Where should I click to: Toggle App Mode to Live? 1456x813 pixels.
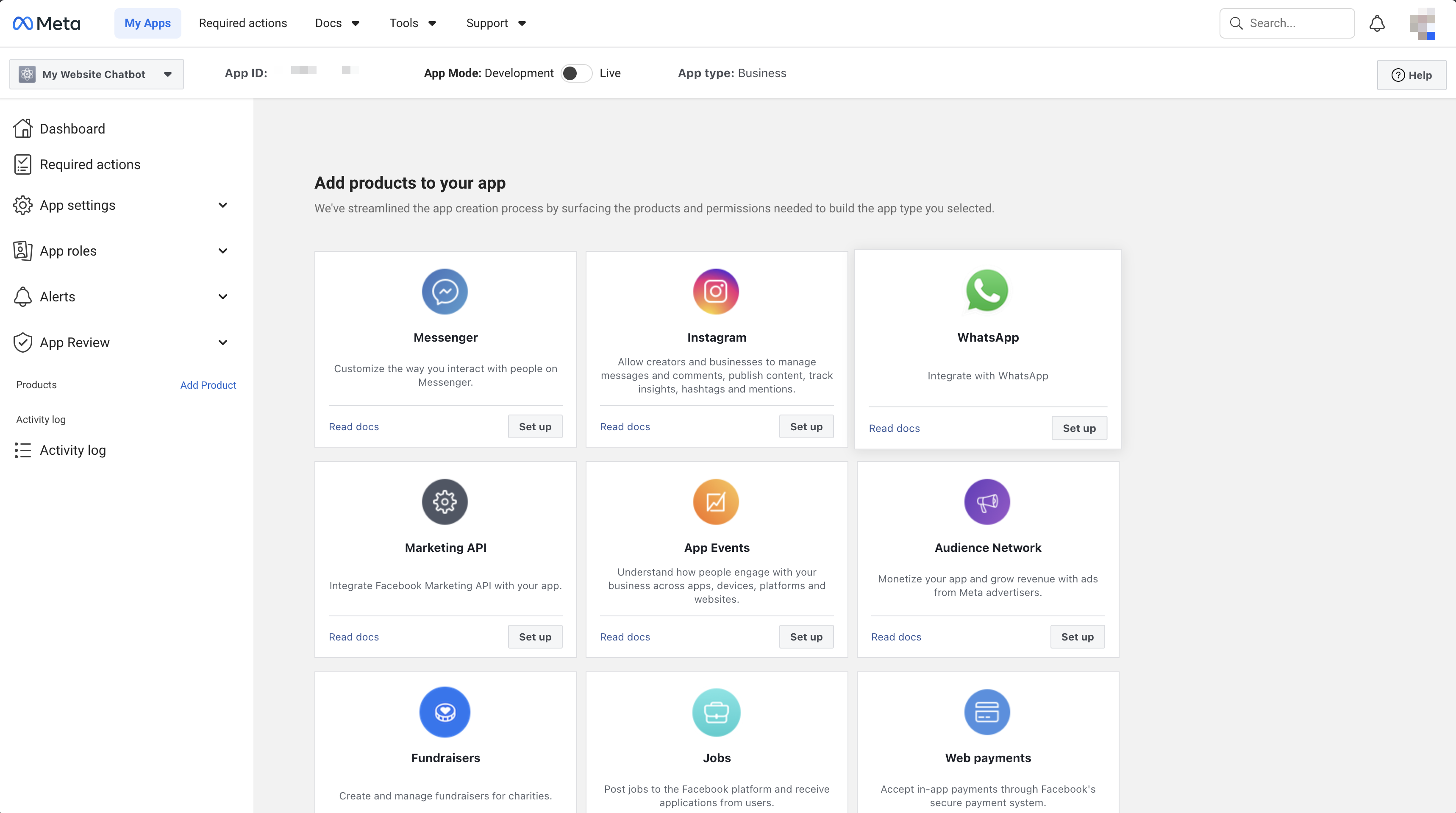point(576,73)
